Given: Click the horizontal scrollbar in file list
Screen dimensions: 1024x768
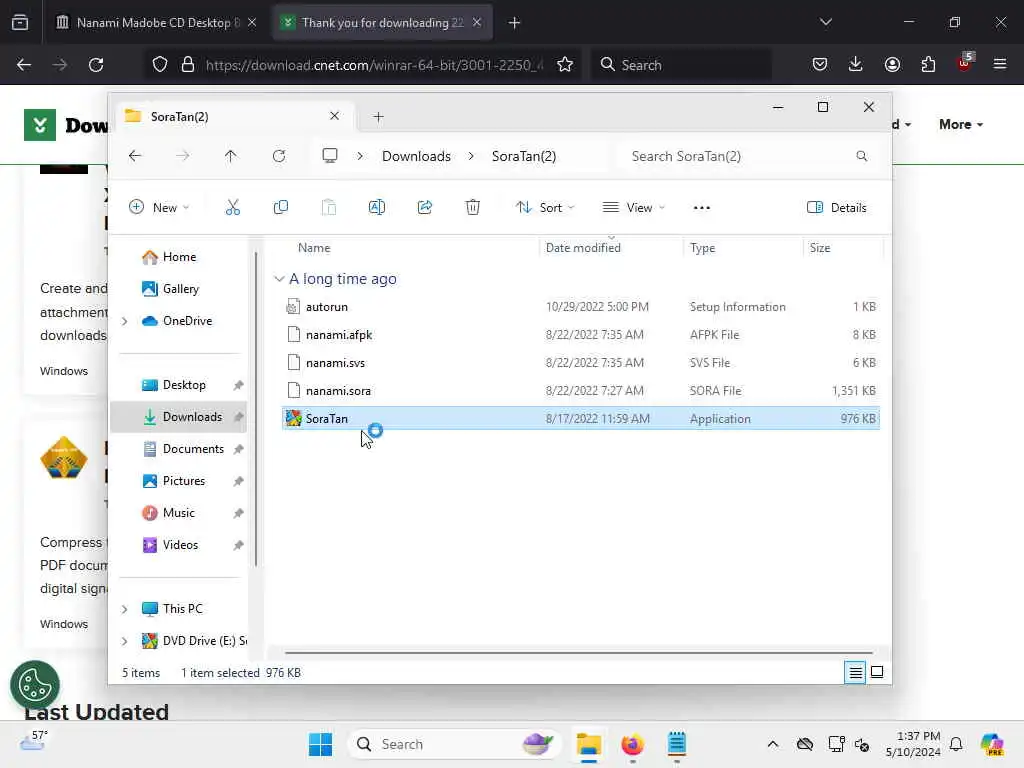Looking at the screenshot, I should 579,652.
